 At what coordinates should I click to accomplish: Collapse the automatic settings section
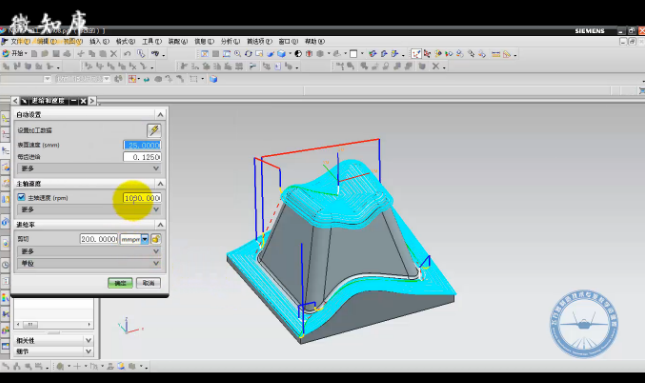pyautogui.click(x=160, y=114)
